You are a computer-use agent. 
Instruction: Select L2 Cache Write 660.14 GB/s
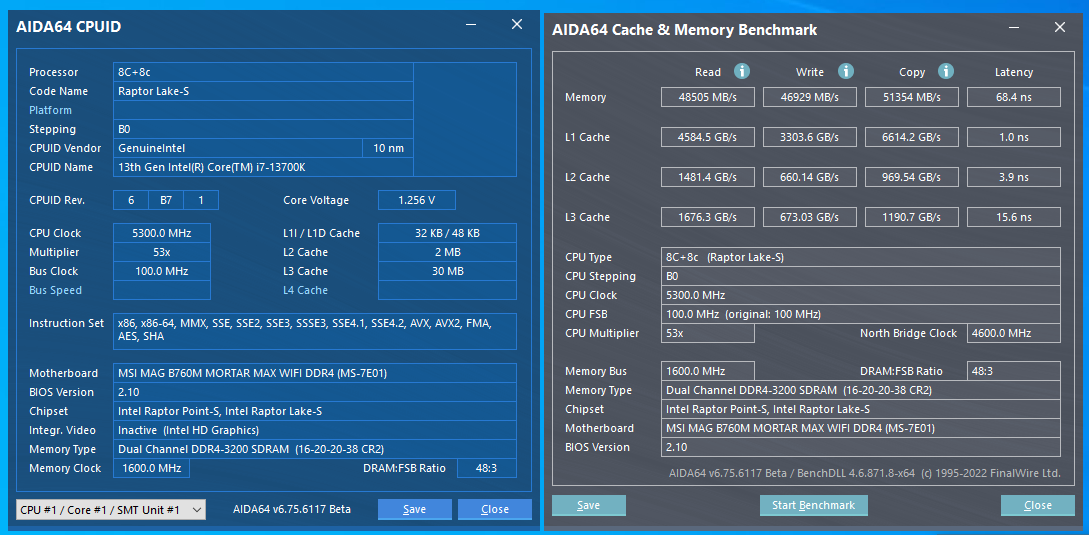810,177
